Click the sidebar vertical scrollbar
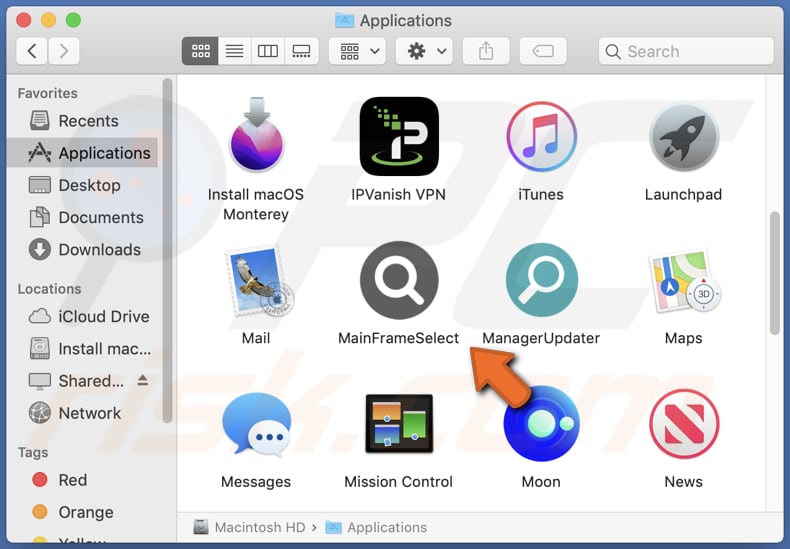This screenshot has width=790, height=549. click(167, 250)
